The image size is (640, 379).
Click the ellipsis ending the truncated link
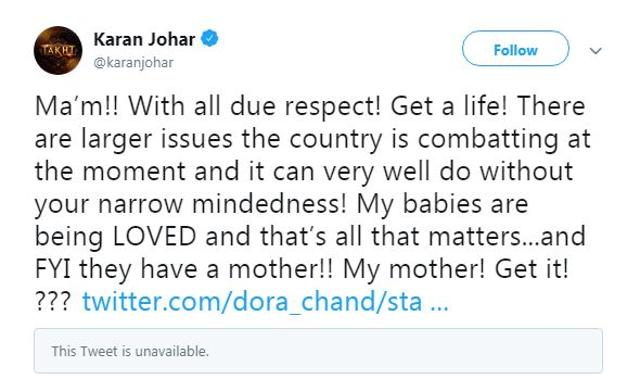[440, 308]
